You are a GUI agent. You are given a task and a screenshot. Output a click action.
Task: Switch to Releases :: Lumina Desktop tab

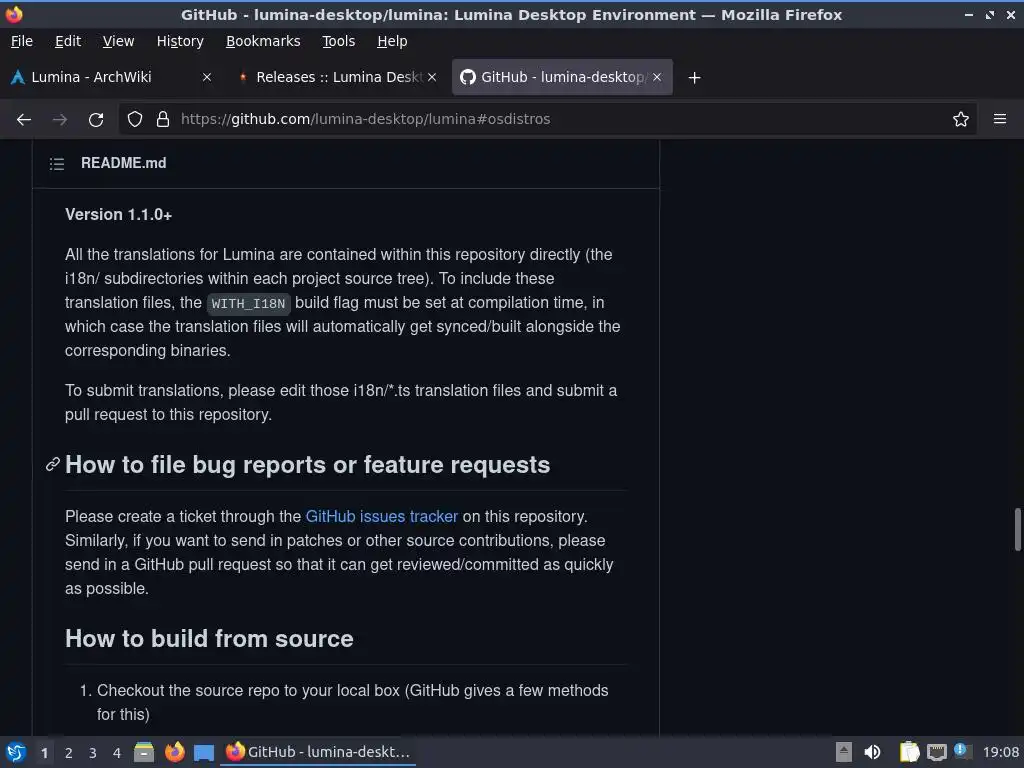tap(337, 77)
